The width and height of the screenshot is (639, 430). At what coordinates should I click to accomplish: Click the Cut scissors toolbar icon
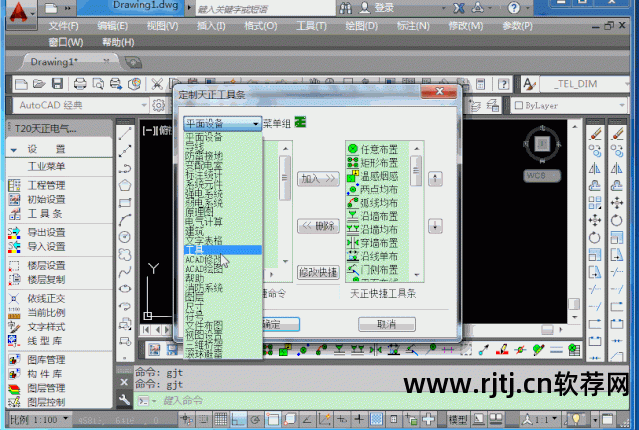pyautogui.click(x=157, y=84)
